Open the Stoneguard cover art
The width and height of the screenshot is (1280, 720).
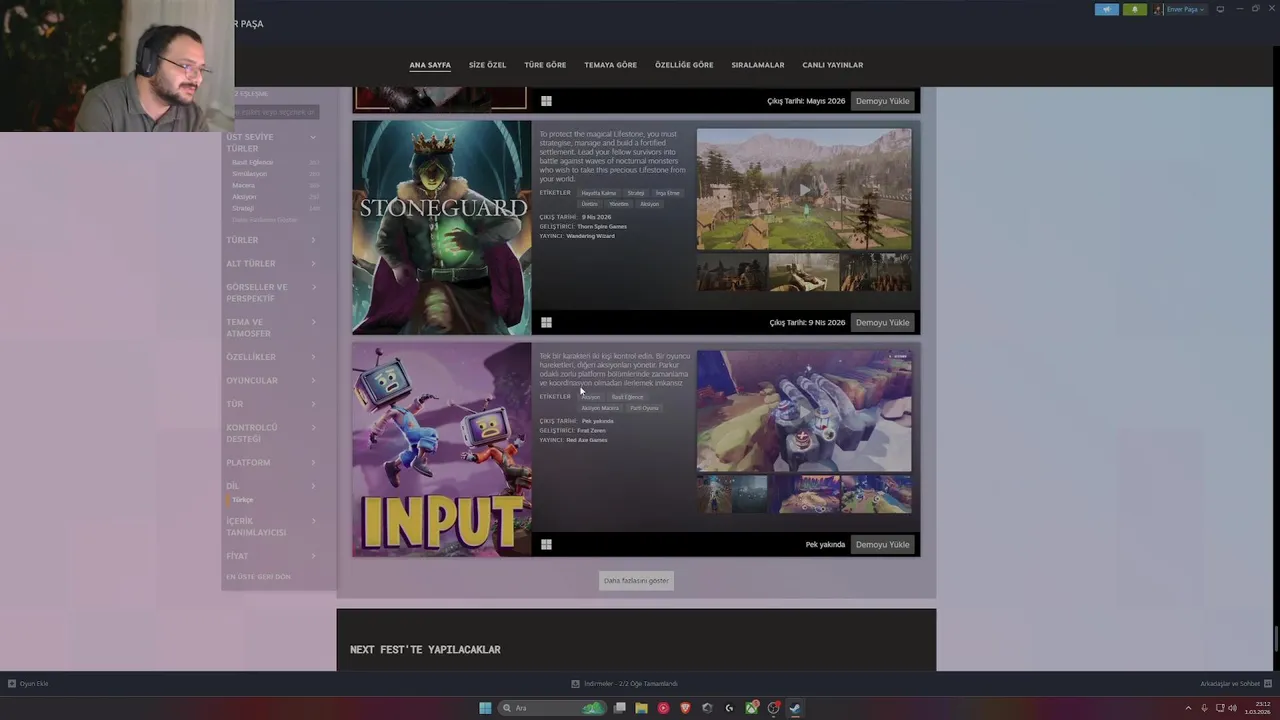point(441,227)
